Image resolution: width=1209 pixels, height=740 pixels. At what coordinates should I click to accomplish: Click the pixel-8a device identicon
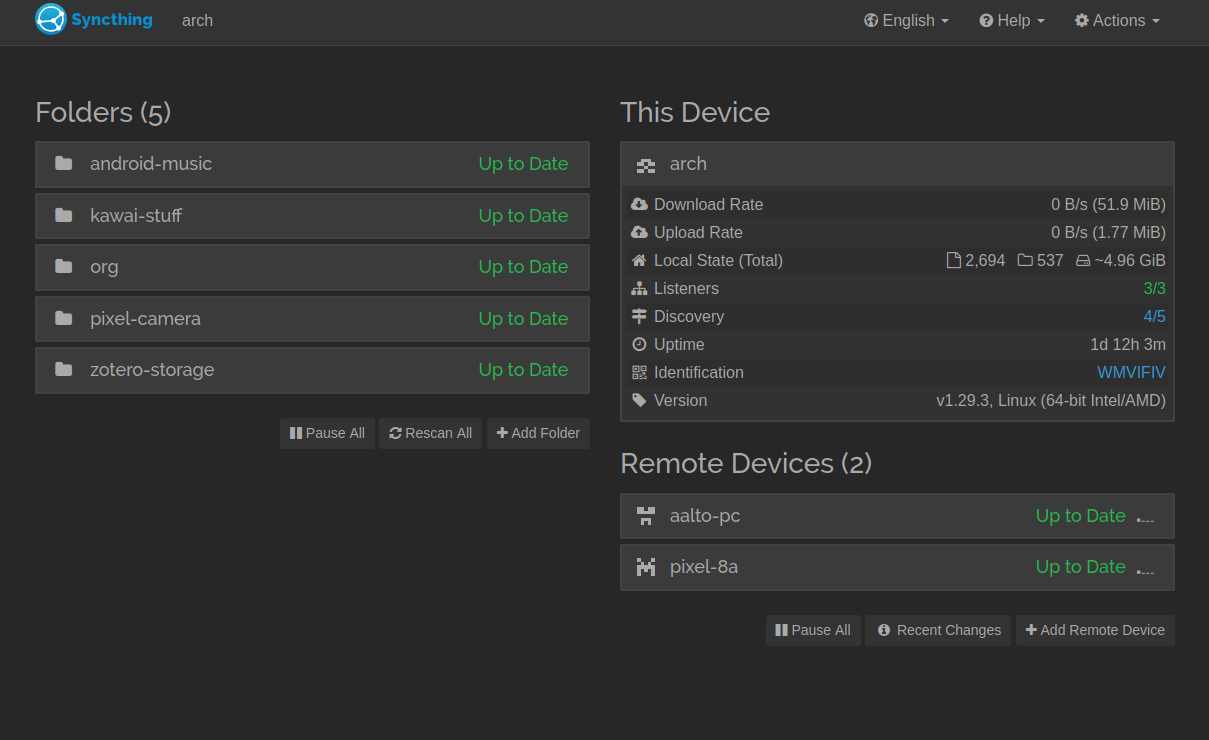click(x=646, y=567)
